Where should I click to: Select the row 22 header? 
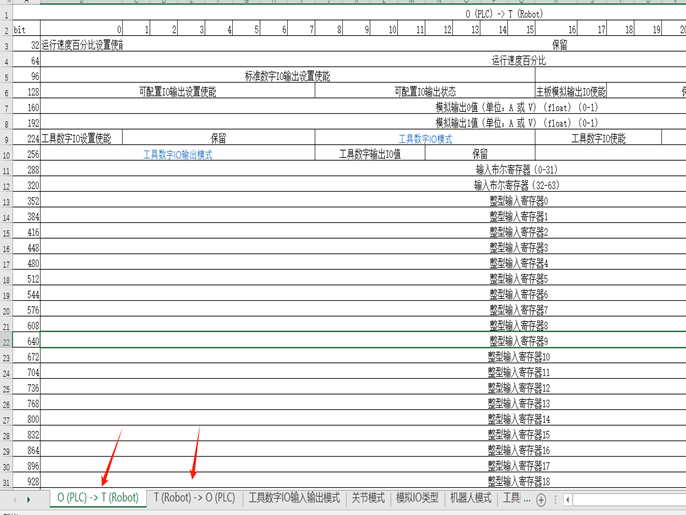coord(7,341)
